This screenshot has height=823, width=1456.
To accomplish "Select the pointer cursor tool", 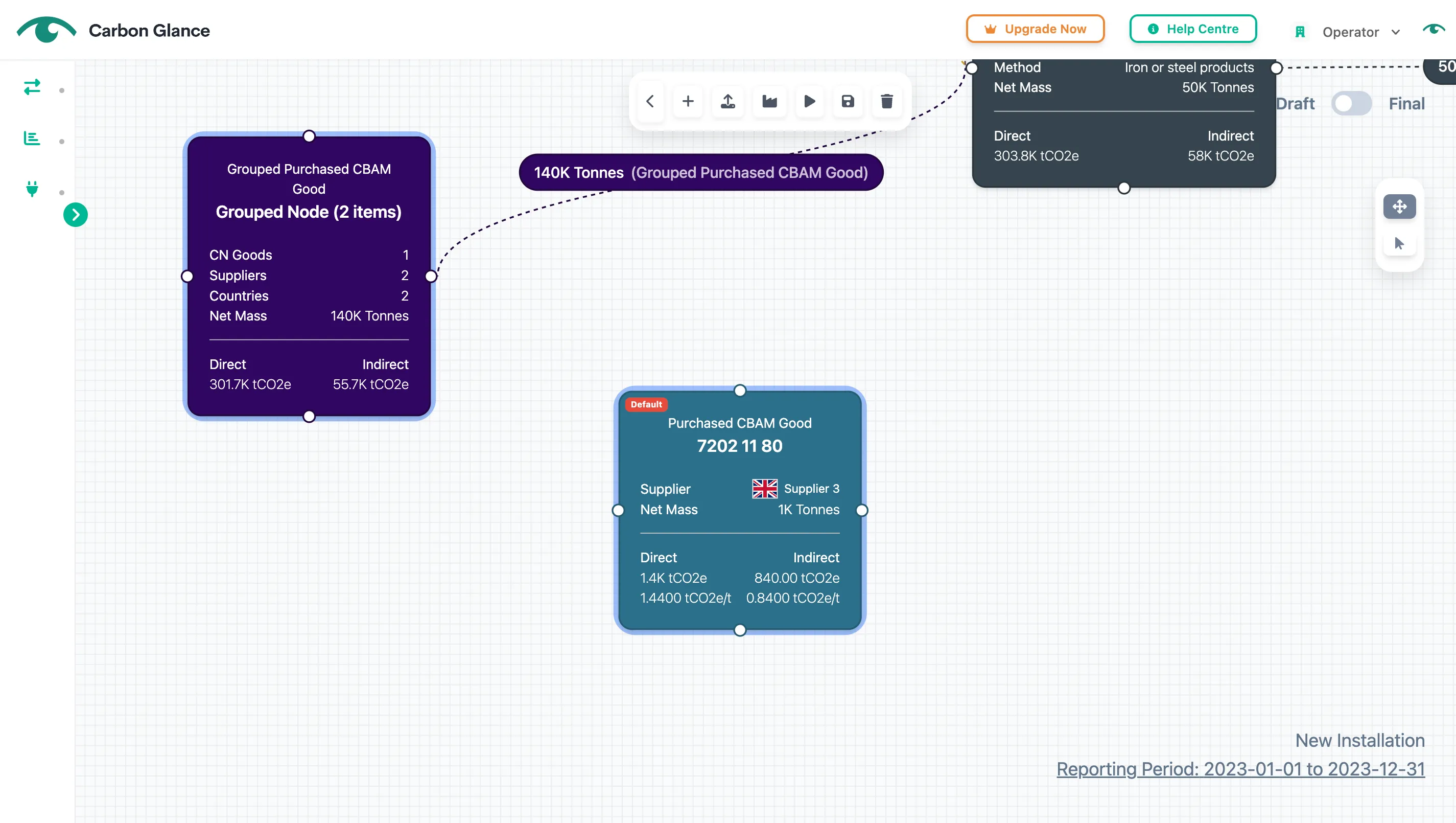I will pos(1399,243).
